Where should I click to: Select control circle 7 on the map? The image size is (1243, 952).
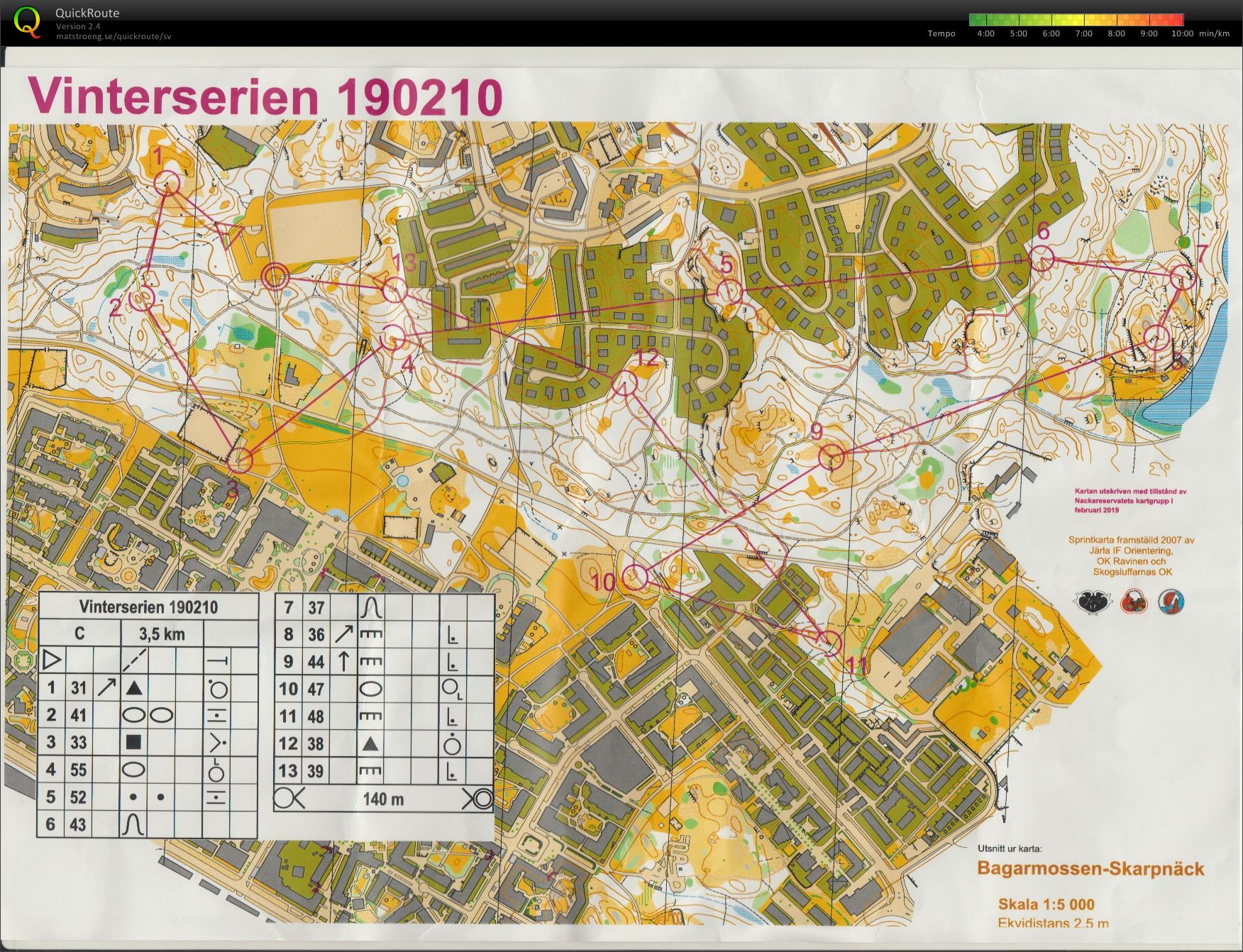coord(1181,277)
